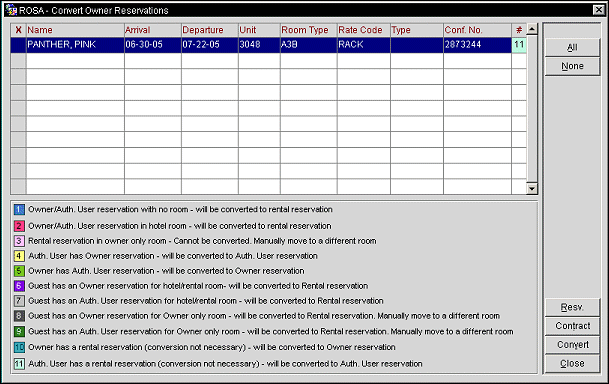Click legend text 'Owner has a rental reservation'
This screenshot has width=609, height=384.
pyautogui.click(x=85, y=347)
